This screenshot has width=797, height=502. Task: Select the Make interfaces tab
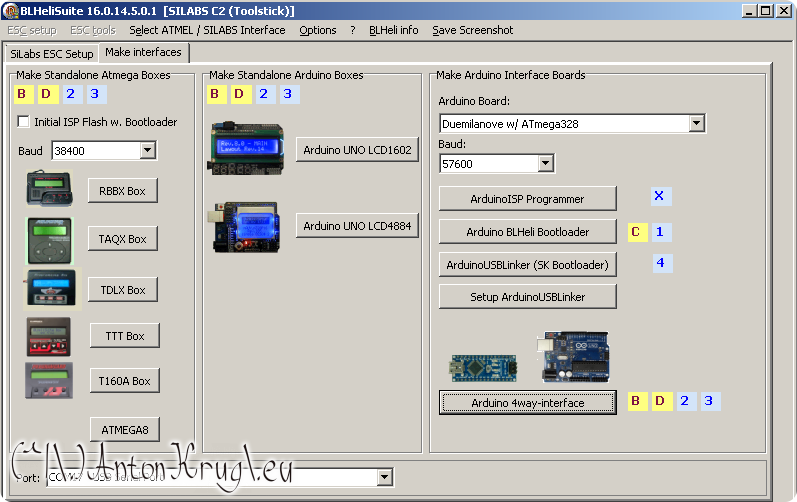click(143, 52)
